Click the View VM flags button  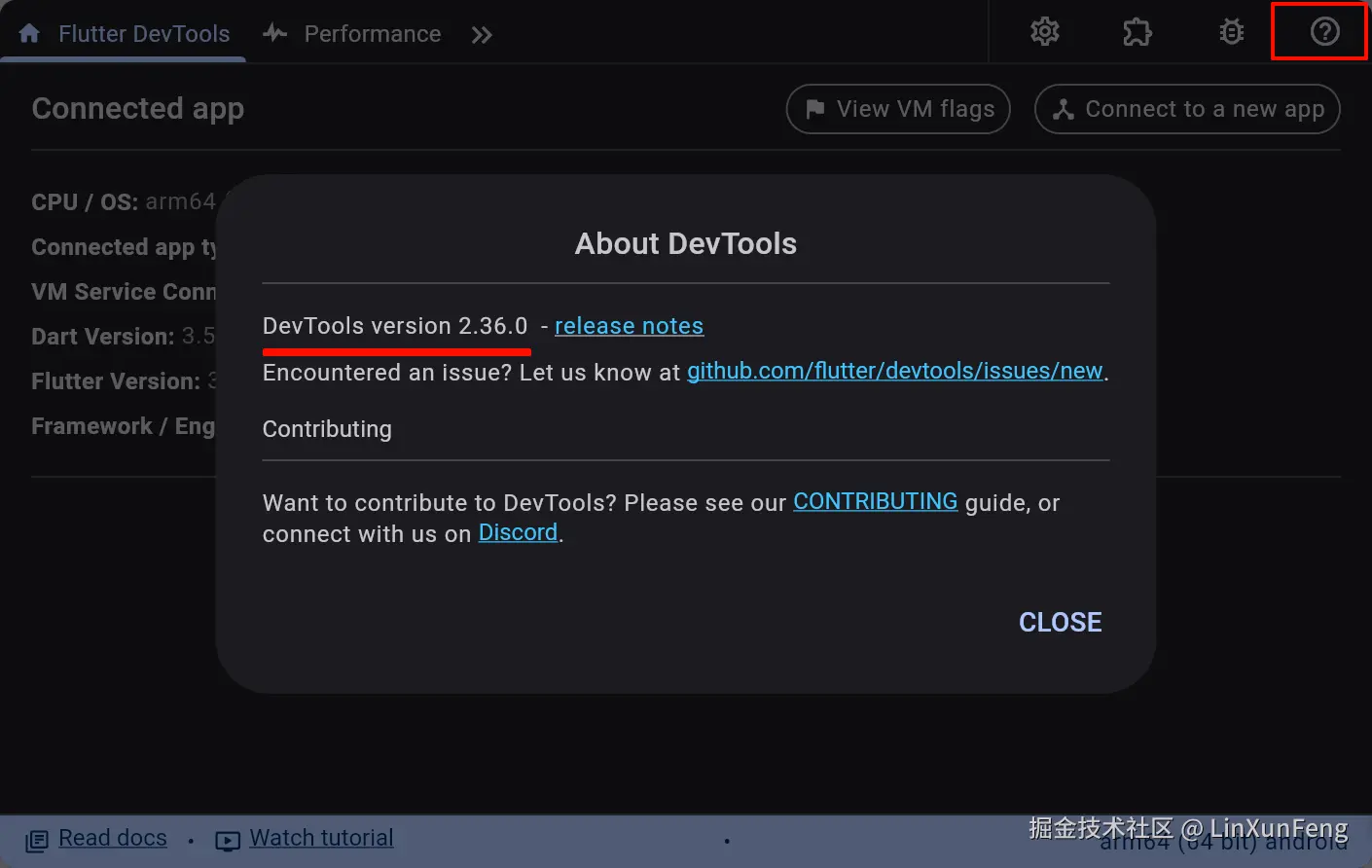898,109
